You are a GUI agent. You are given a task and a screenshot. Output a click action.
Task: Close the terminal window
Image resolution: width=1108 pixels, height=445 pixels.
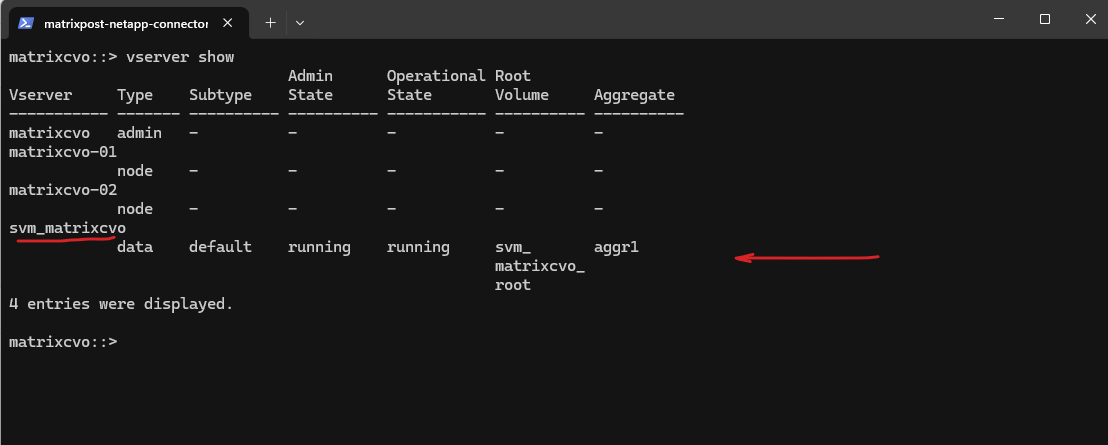tap(1088, 19)
